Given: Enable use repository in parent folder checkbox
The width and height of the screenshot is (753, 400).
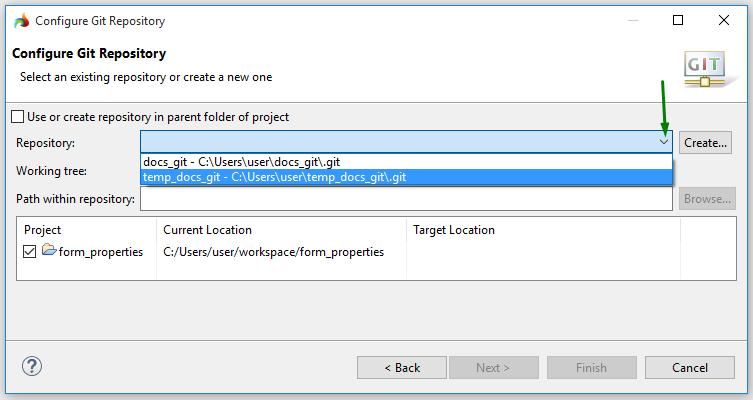Looking at the screenshot, I should 17,117.
